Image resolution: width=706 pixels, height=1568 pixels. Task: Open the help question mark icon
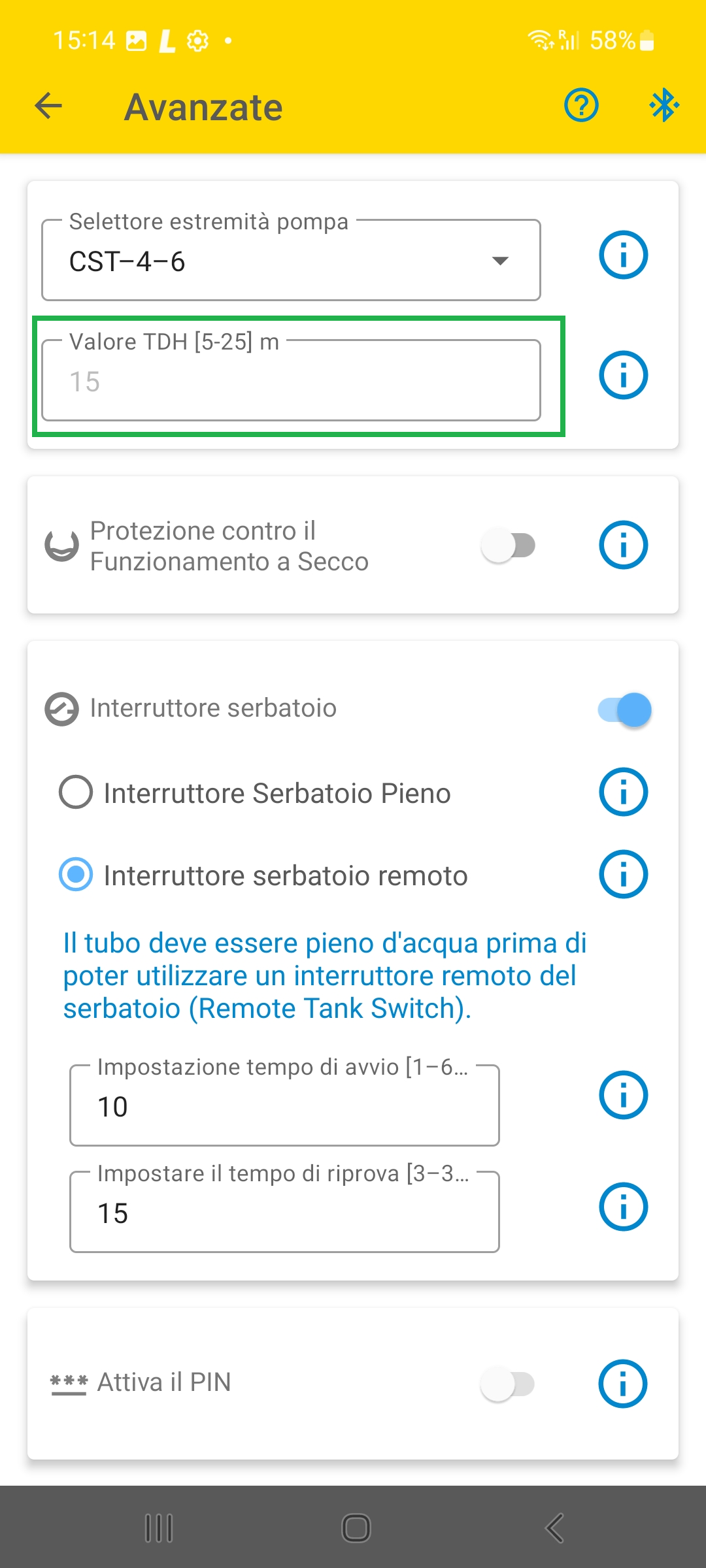[581, 105]
